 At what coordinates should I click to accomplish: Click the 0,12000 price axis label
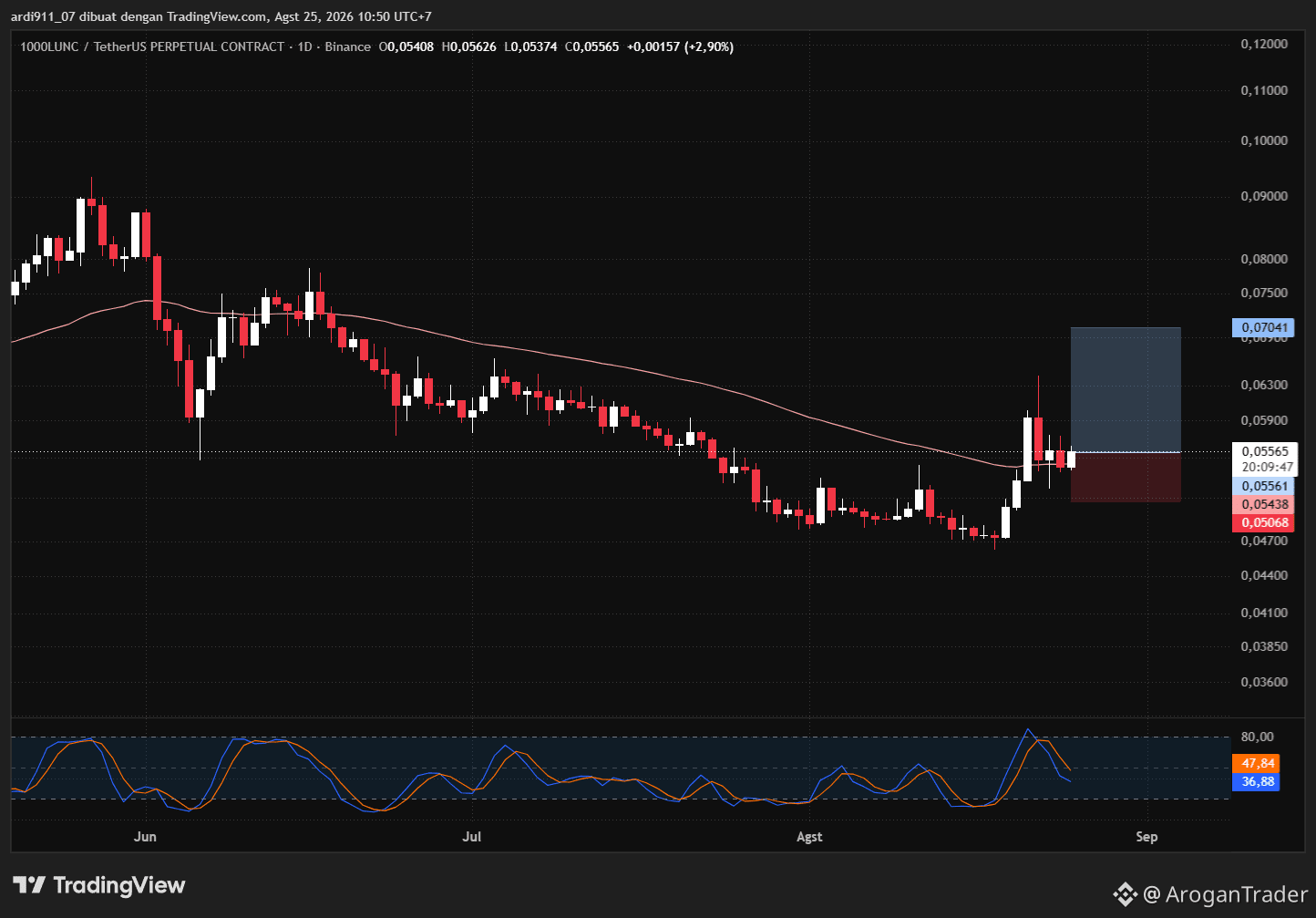click(1264, 45)
